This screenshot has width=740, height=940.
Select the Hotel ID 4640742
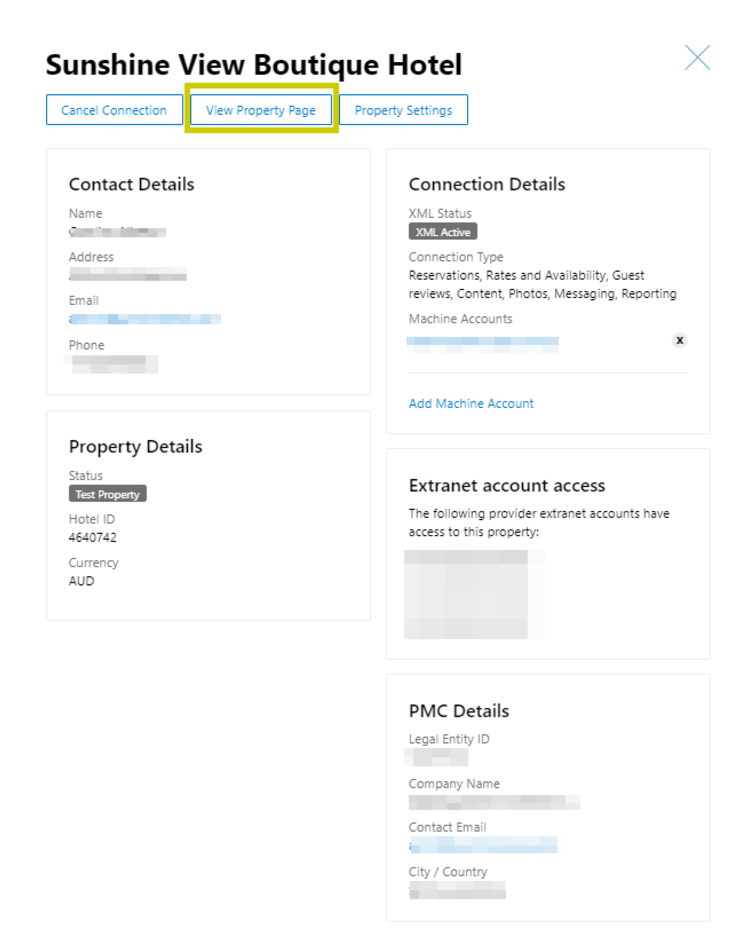(93, 537)
